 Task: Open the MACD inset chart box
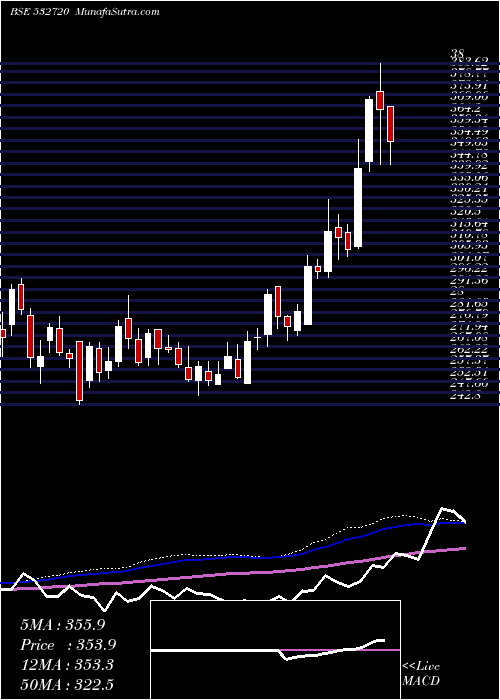pos(275,650)
